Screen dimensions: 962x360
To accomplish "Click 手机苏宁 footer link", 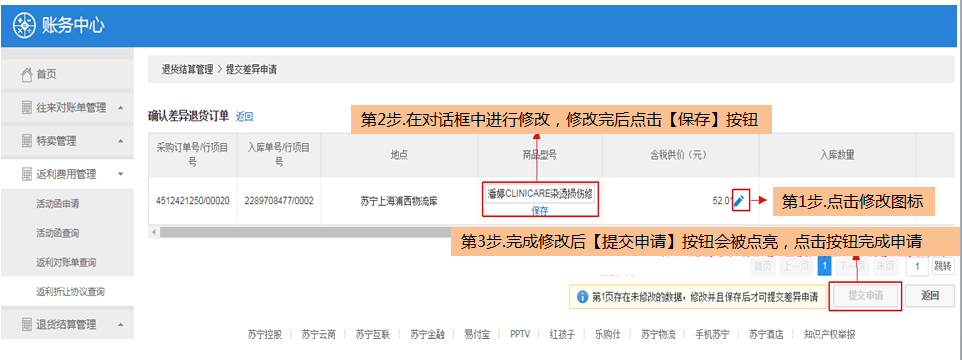I will [x=712, y=335].
